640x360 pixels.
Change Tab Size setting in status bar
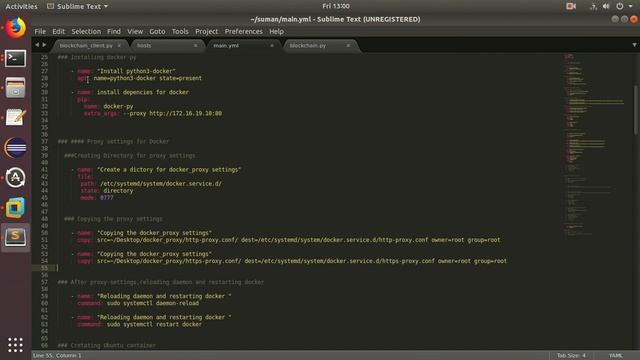click(x=571, y=356)
